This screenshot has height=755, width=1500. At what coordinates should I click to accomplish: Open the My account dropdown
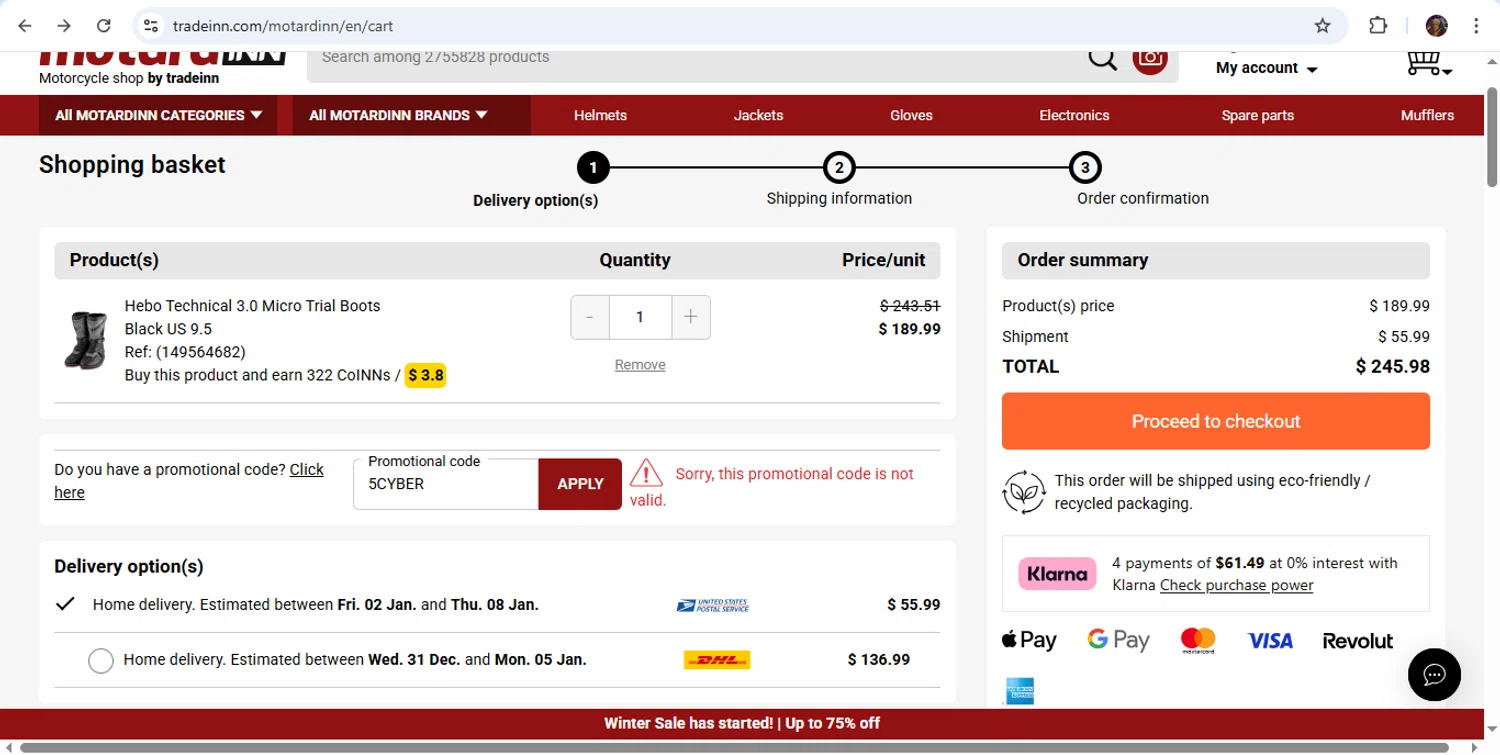pos(1267,68)
